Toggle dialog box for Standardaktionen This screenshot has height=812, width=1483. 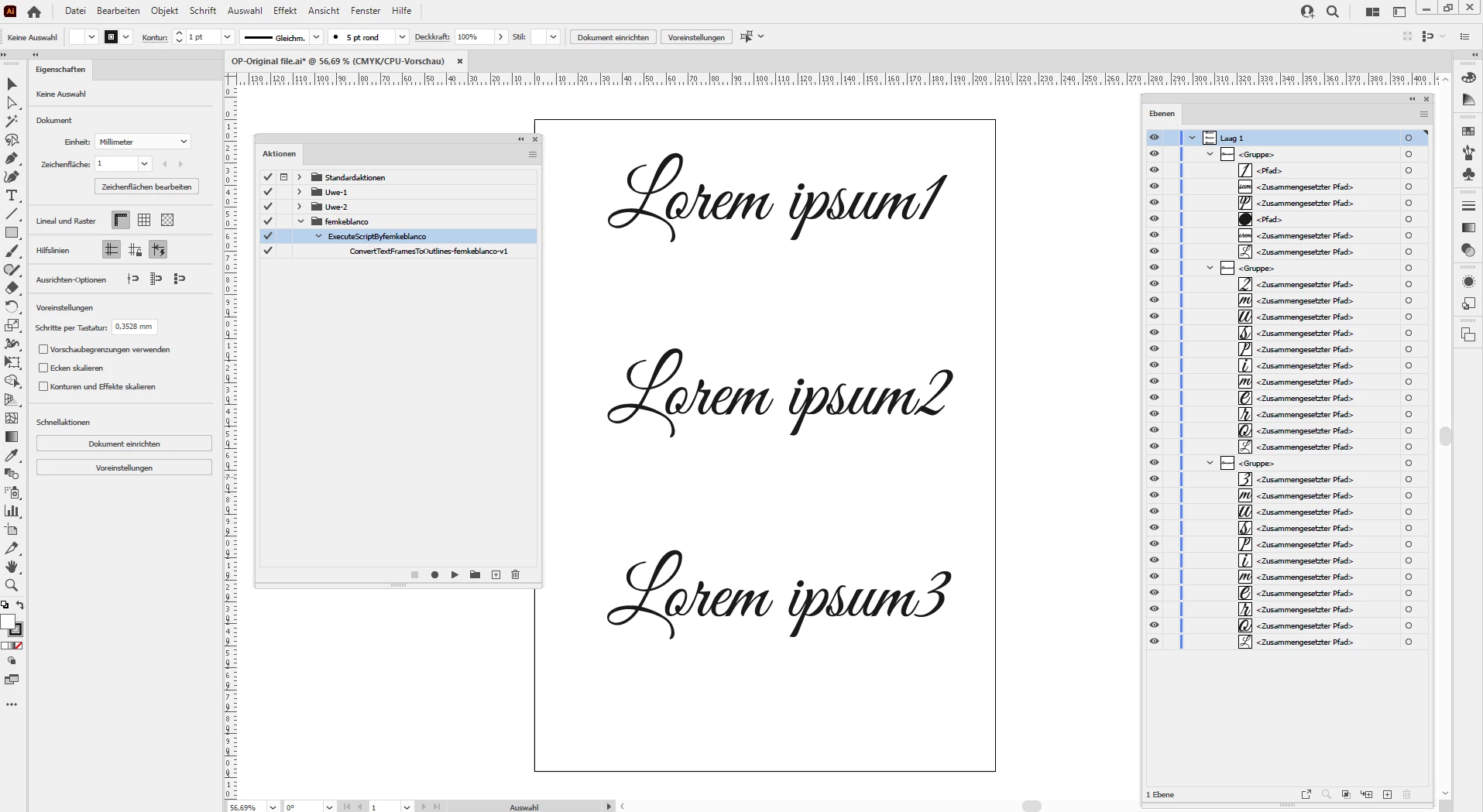pyautogui.click(x=284, y=177)
